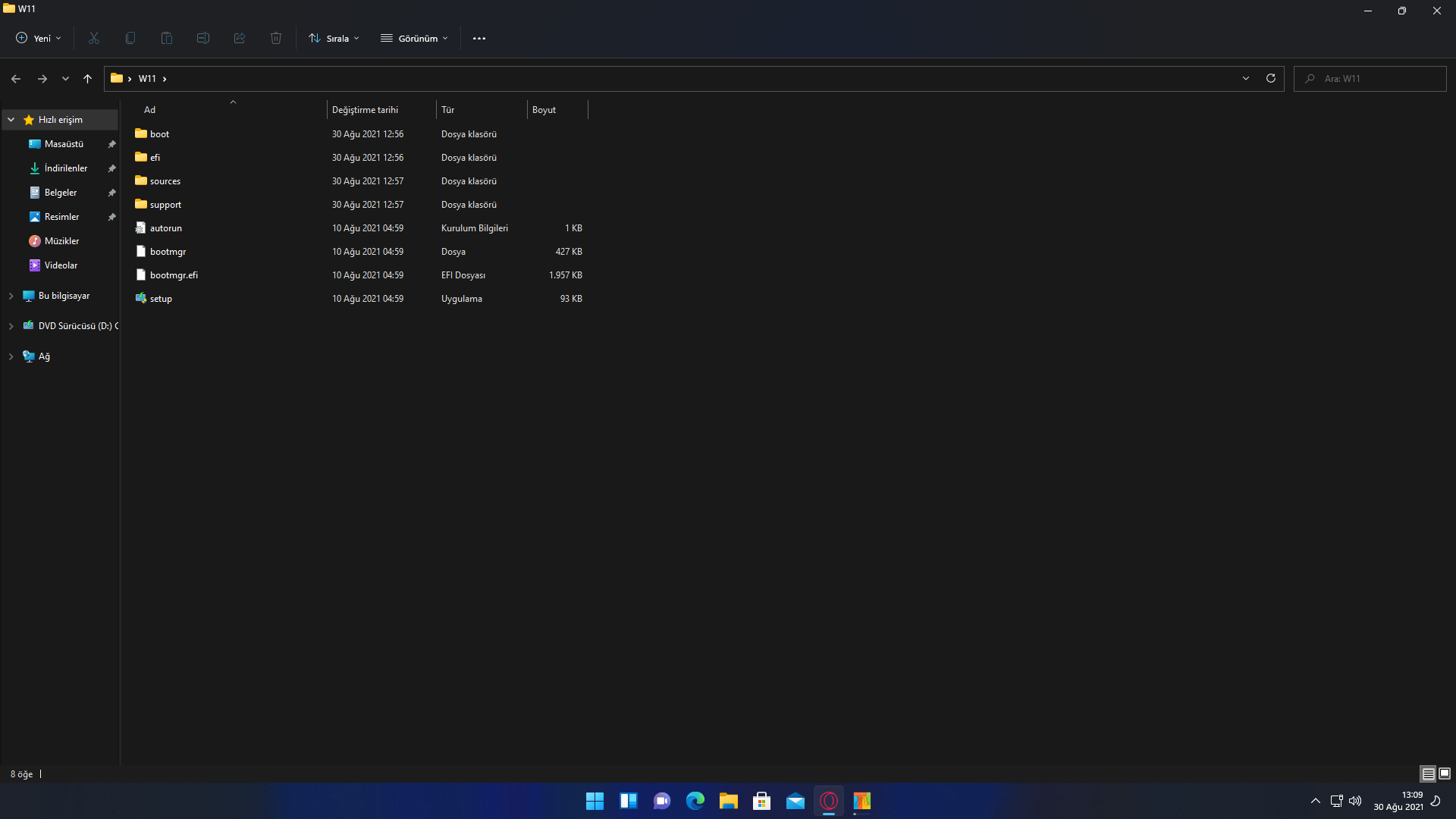Refresh the folder view

coord(1271,78)
